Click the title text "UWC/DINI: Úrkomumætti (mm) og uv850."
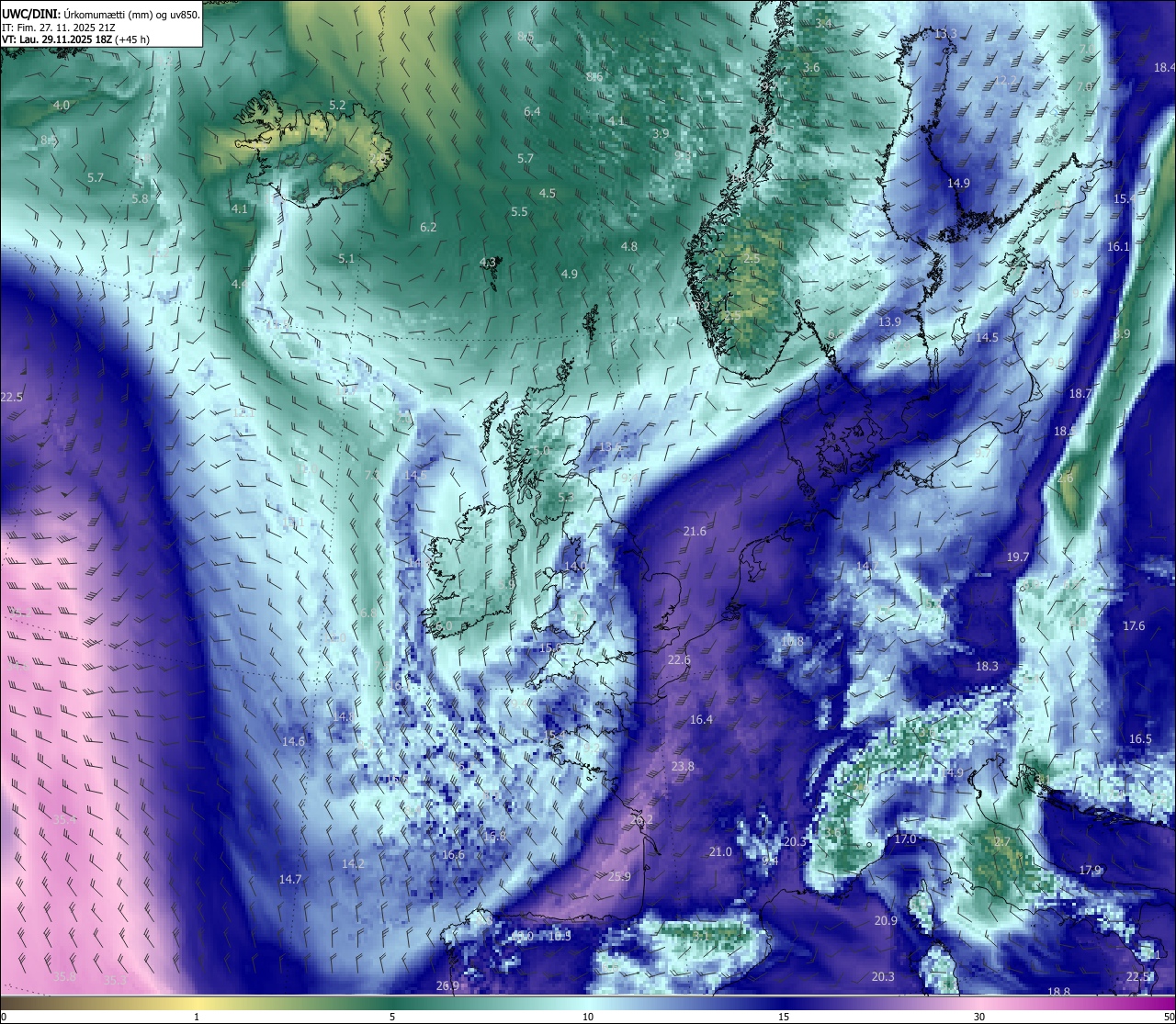The image size is (1176, 1024). tap(101, 14)
